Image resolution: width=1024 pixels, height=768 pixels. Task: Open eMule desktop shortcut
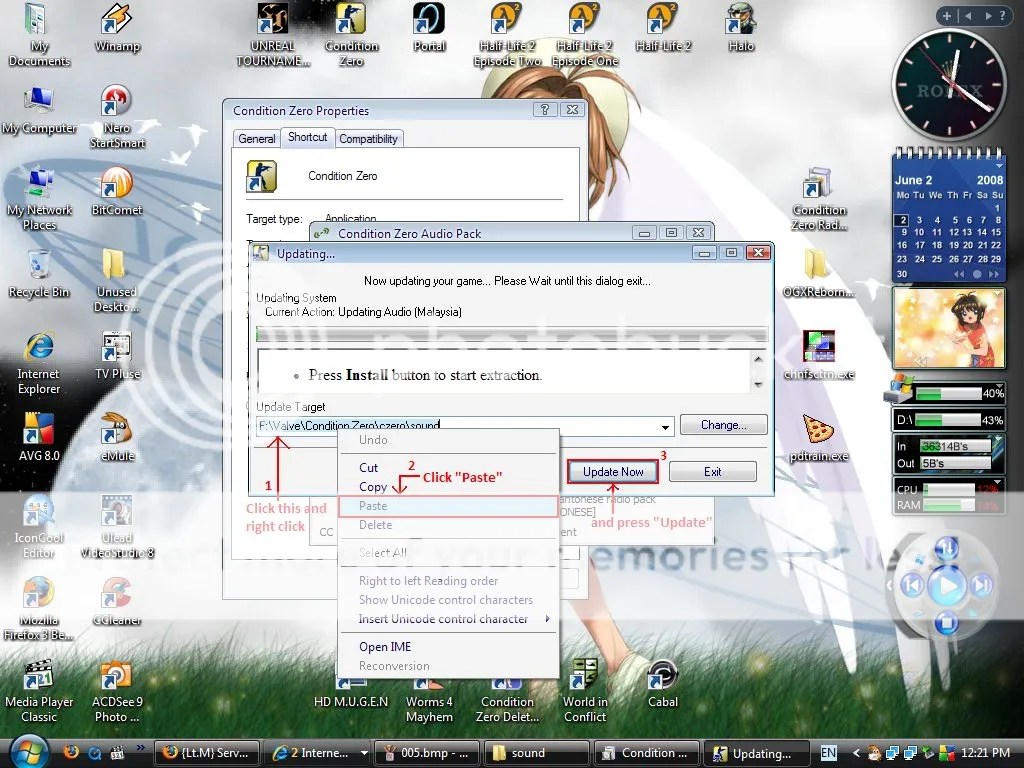point(117,438)
